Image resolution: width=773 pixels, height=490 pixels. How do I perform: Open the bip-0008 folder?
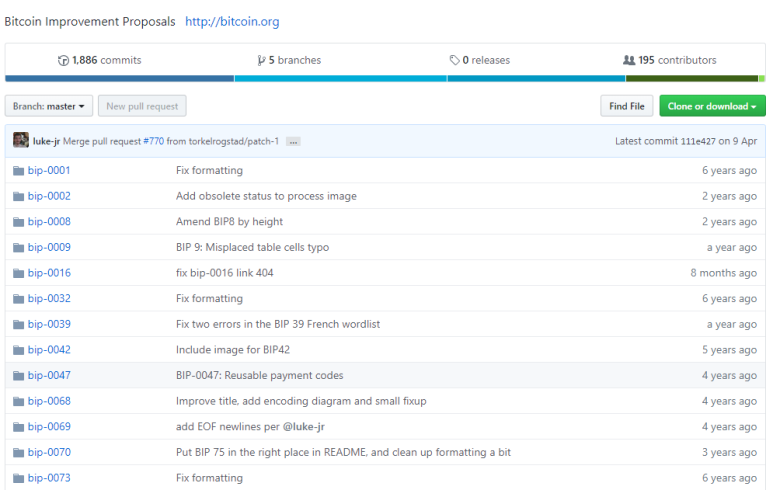[49, 222]
